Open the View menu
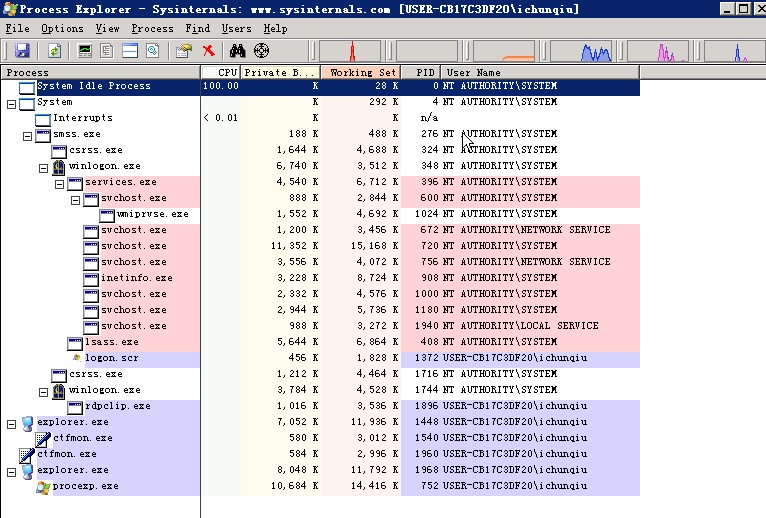 point(107,28)
